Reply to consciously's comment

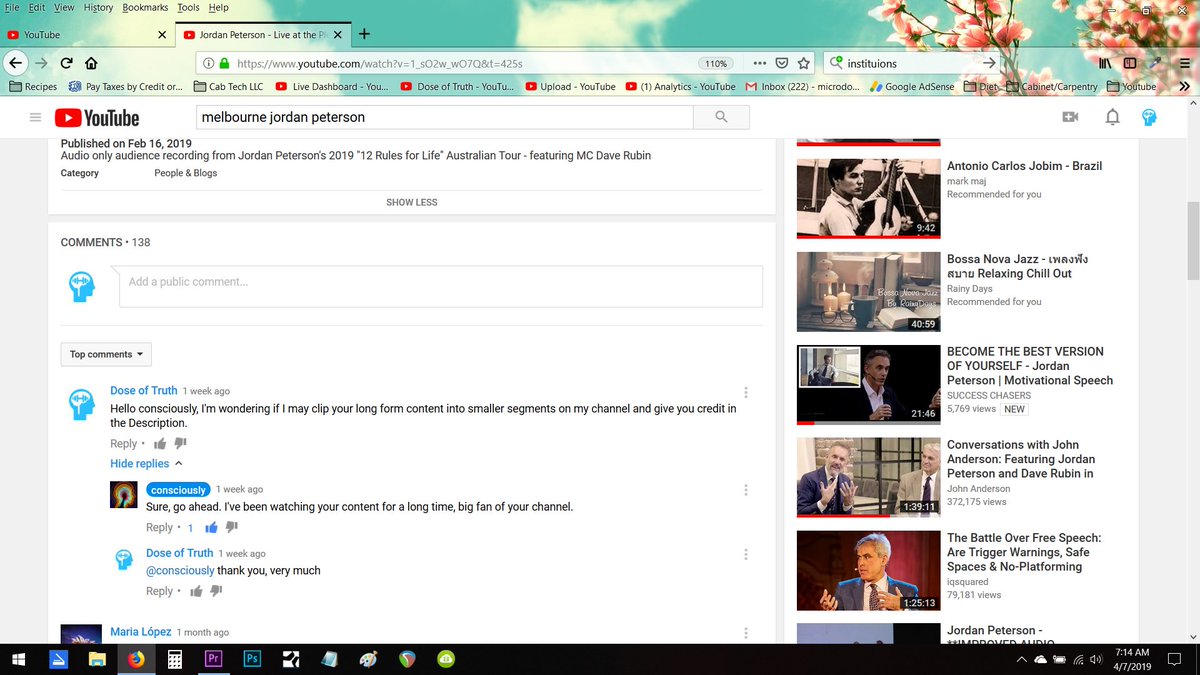coord(159,528)
